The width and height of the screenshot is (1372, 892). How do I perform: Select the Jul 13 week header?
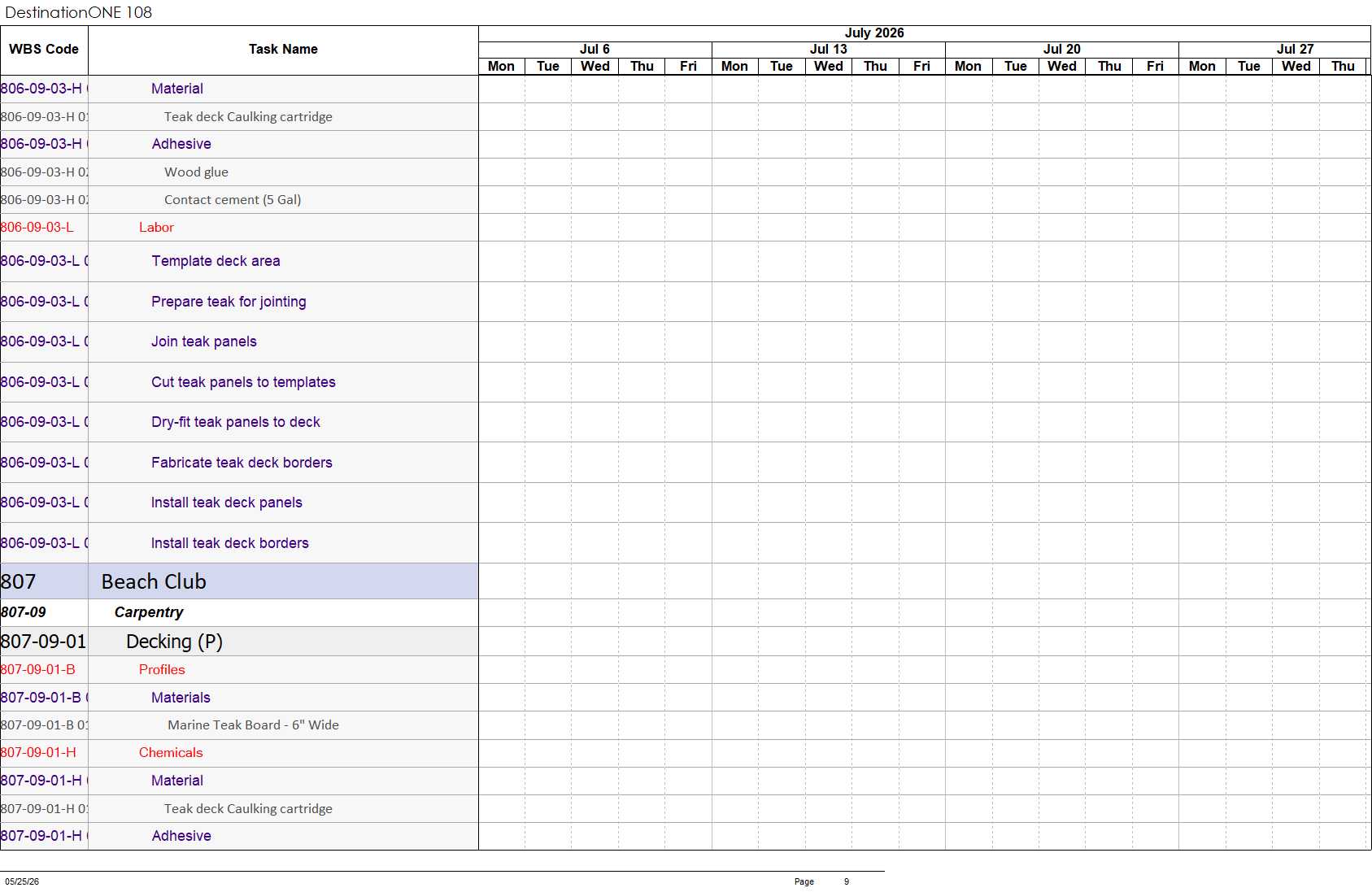pyautogui.click(x=828, y=50)
